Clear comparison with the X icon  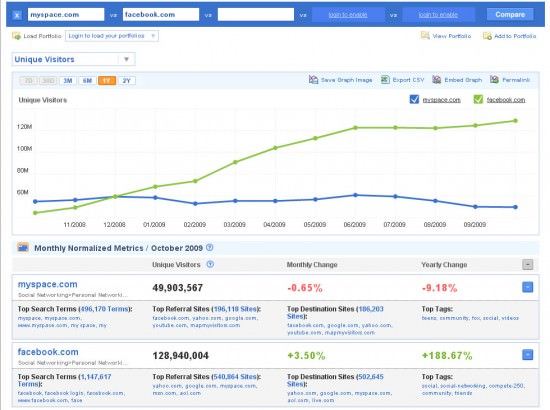(x=17, y=15)
